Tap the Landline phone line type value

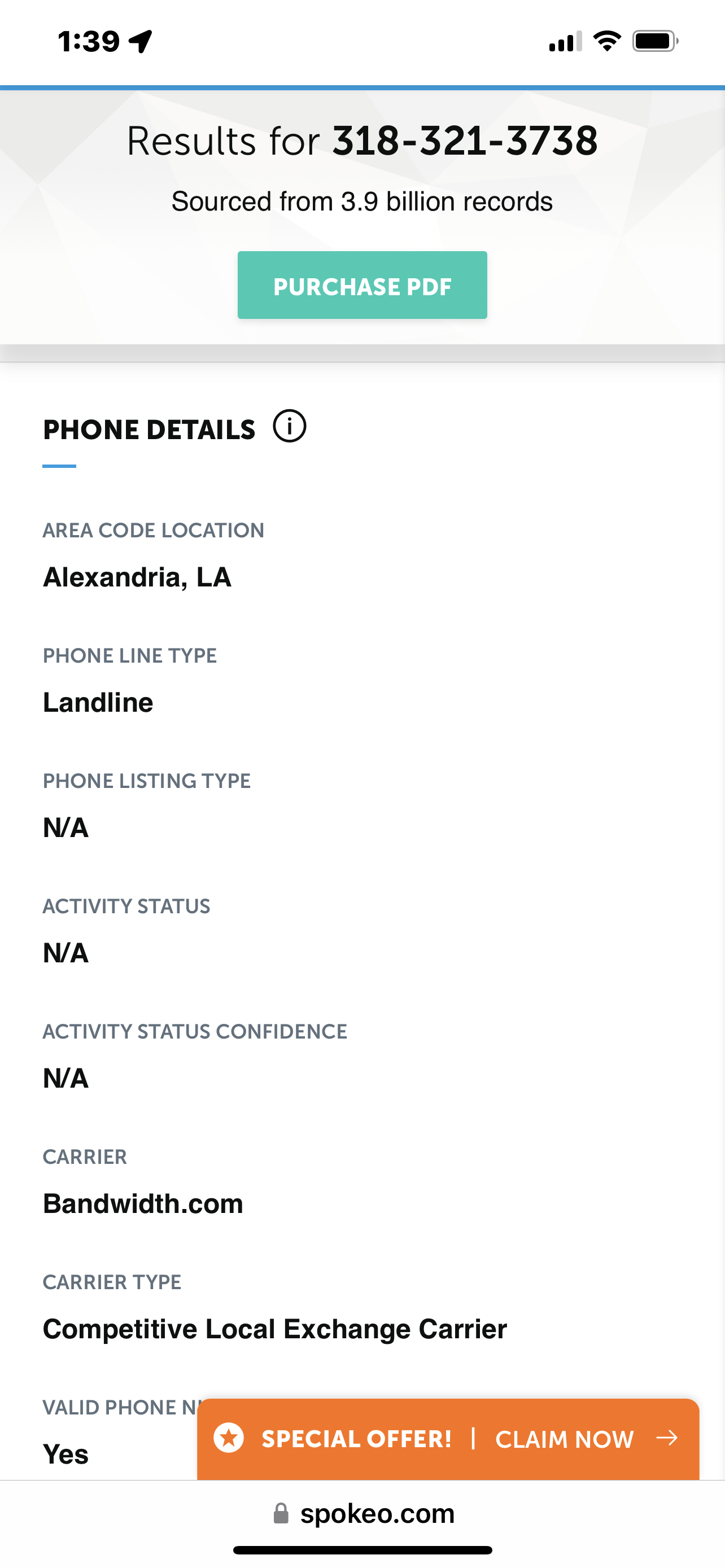tap(98, 702)
